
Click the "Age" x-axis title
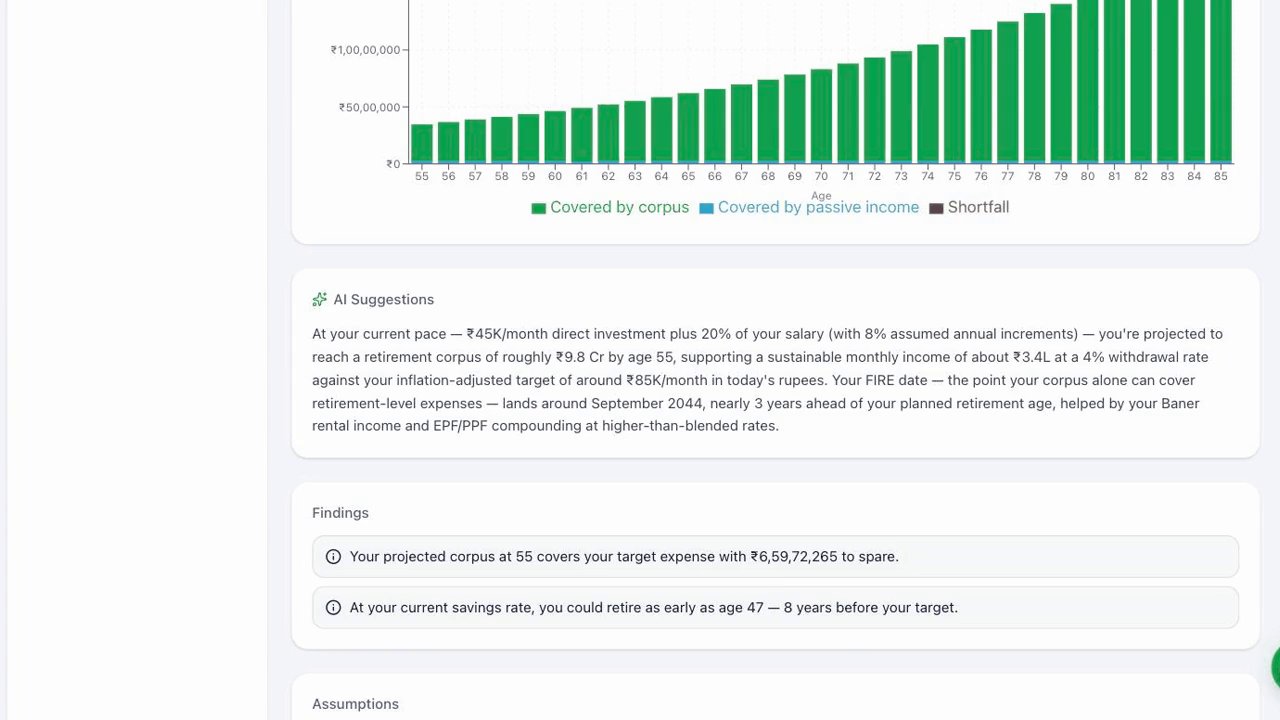[821, 196]
